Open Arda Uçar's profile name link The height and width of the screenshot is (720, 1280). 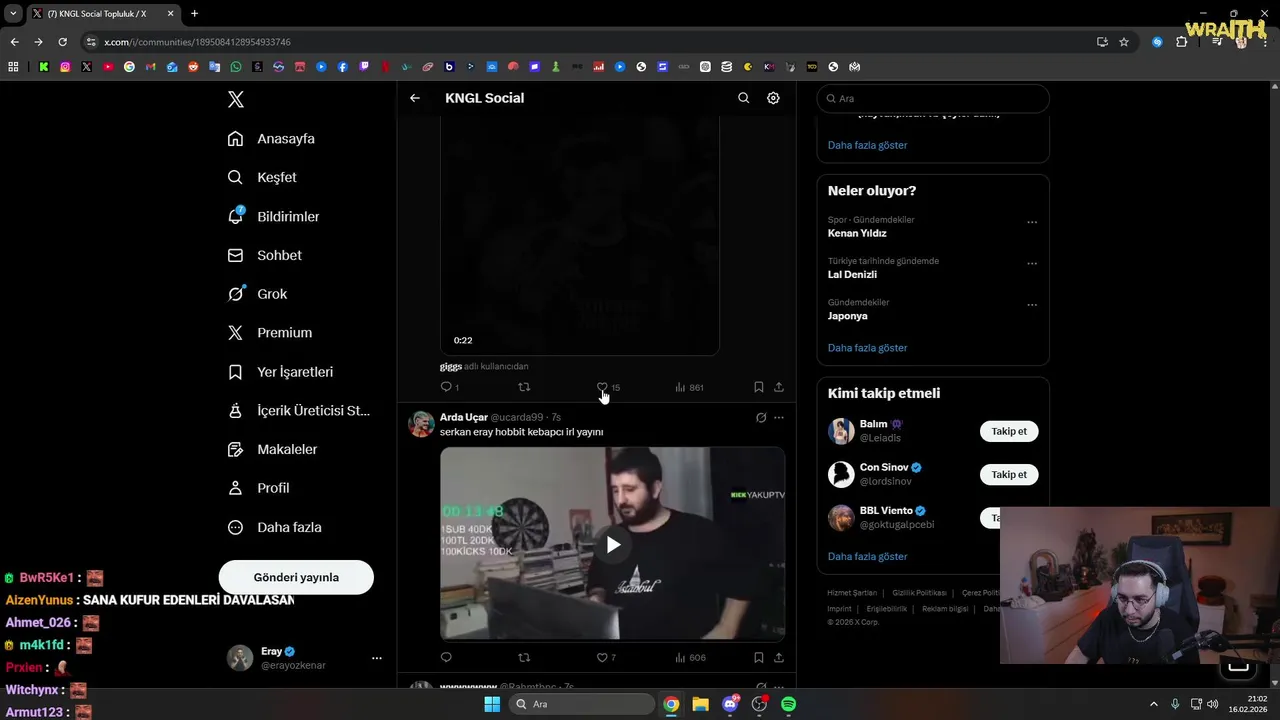click(x=464, y=417)
